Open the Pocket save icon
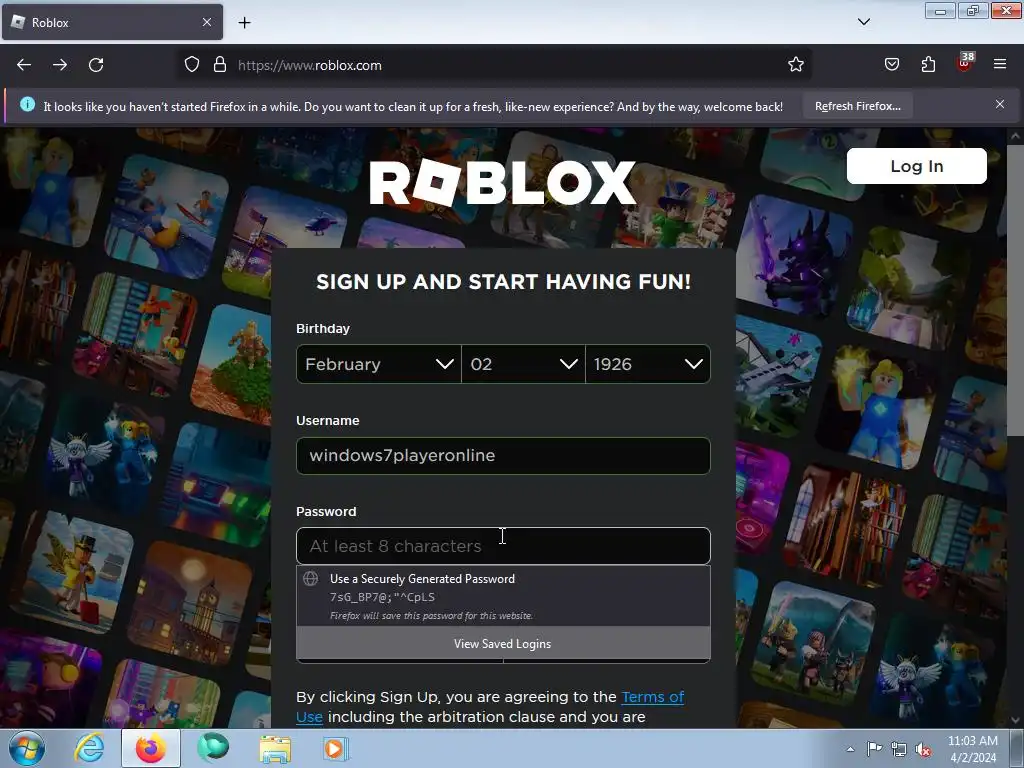This screenshot has width=1024, height=768. pos(892,65)
